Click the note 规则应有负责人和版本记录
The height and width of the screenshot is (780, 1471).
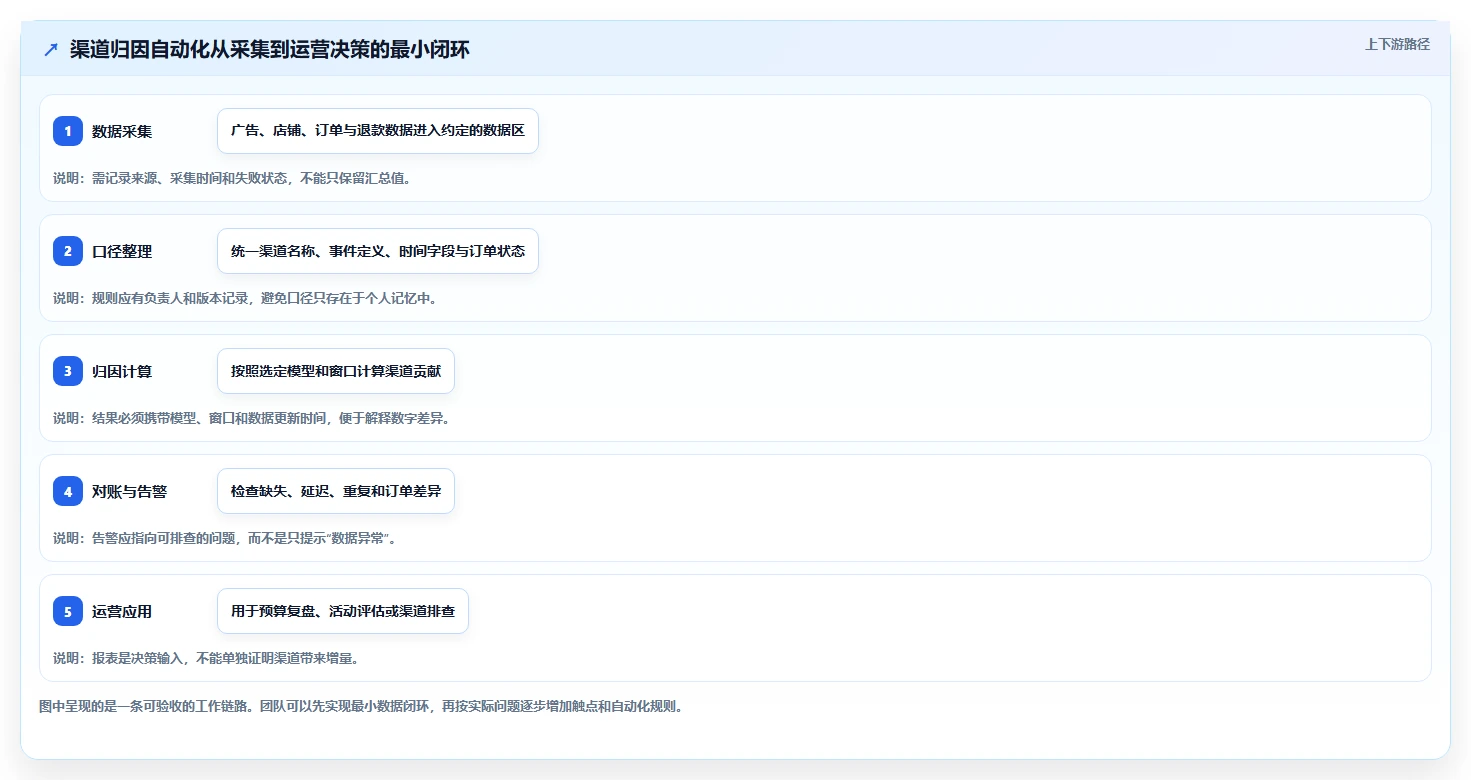[245, 298]
